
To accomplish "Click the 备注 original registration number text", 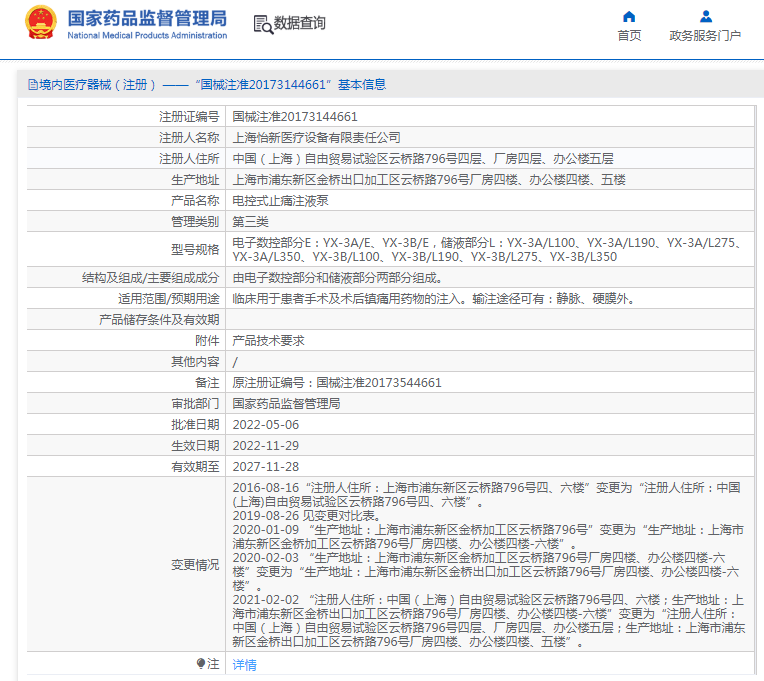I will coord(337,382).
